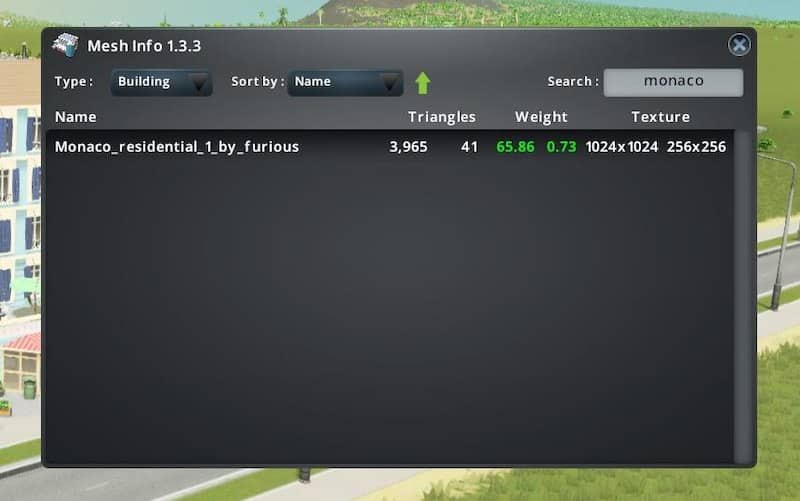Click the 41 LOD triangles value
Image resolution: width=800 pixels, height=501 pixels.
coord(469,147)
